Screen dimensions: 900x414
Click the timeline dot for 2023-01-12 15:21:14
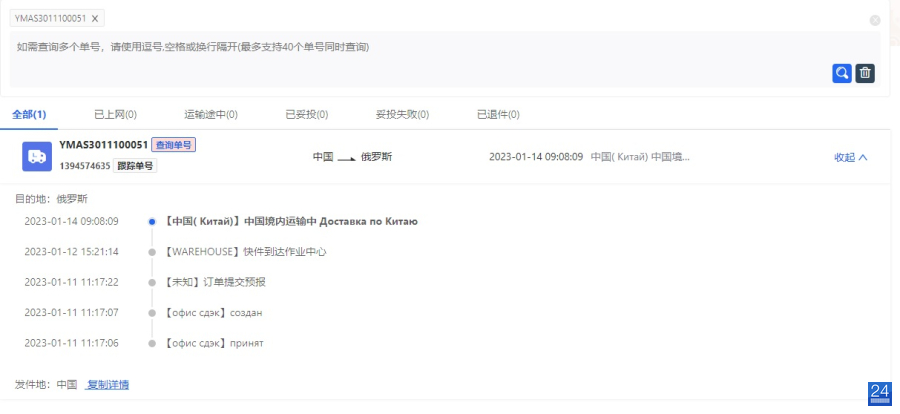tap(152, 252)
